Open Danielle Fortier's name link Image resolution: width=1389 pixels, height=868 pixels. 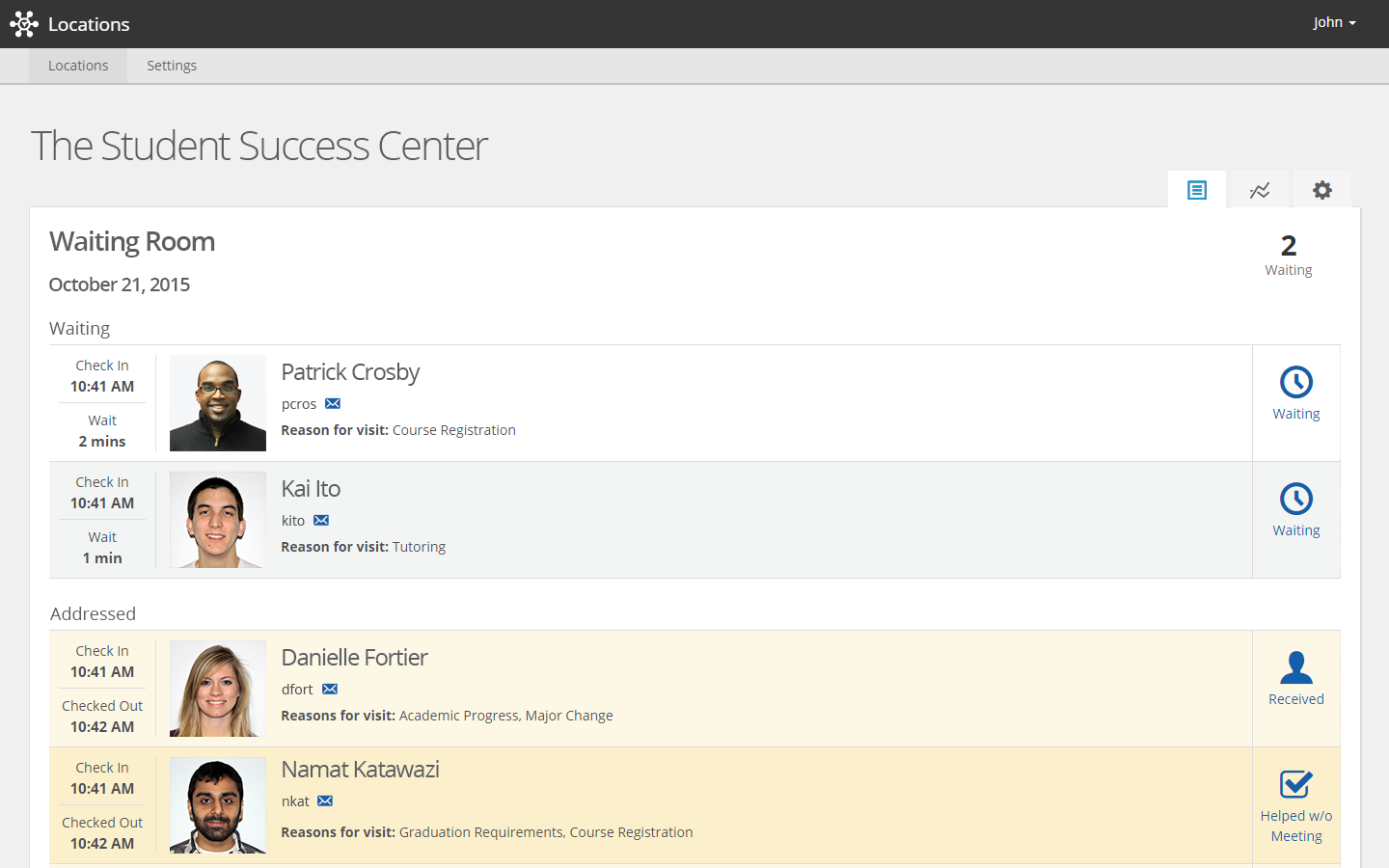pyautogui.click(x=354, y=658)
